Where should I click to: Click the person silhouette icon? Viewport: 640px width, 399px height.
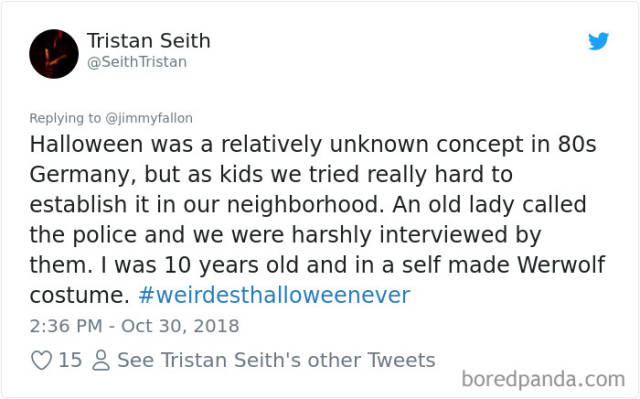click(x=101, y=360)
